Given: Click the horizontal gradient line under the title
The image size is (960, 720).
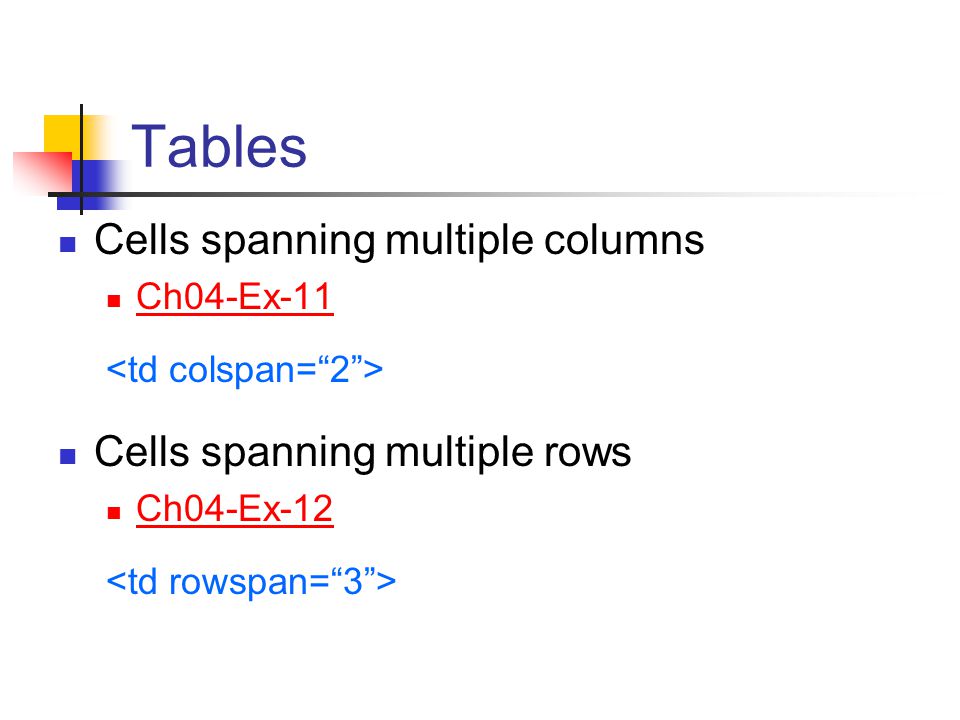Looking at the screenshot, I should (484, 195).
